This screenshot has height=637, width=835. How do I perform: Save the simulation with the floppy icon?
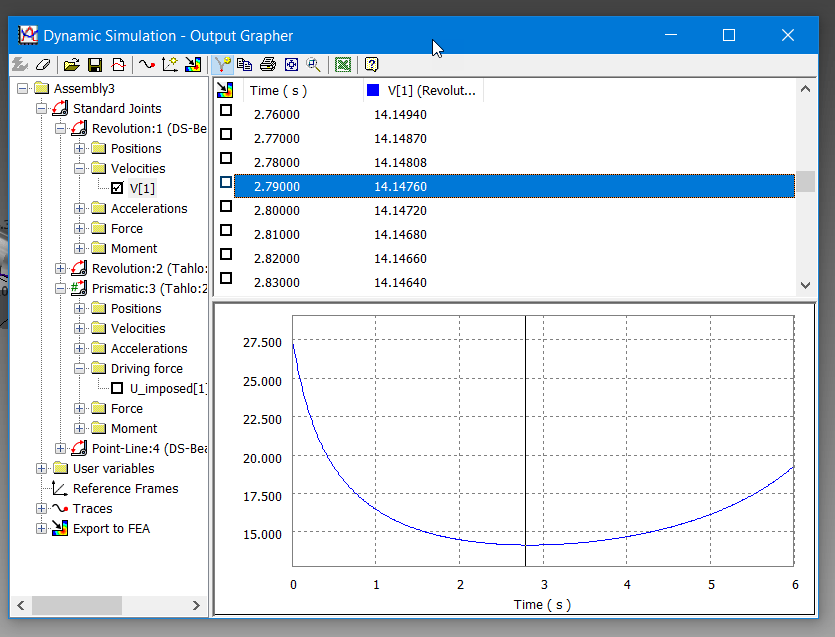(95, 64)
